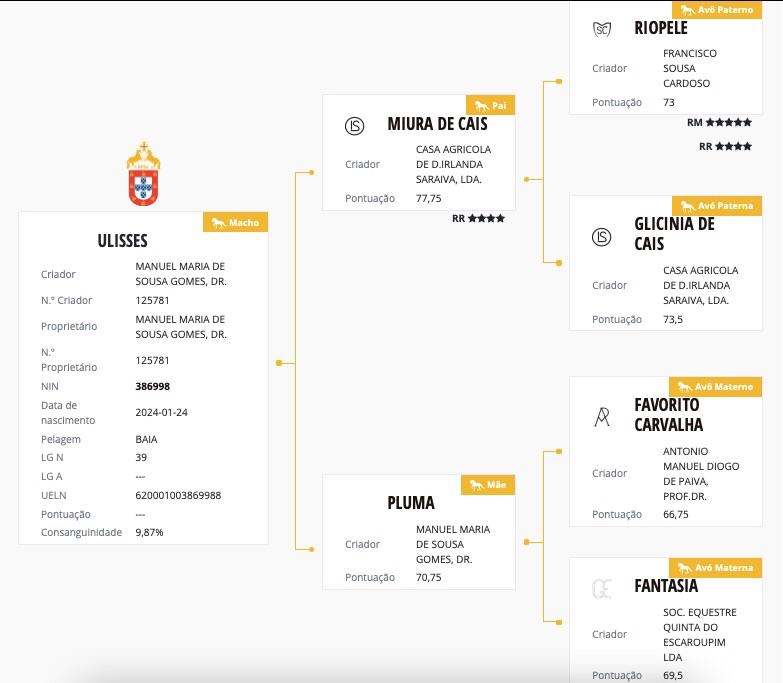Open the MIURA DE CAIS horse page
Screen dimensions: 783x683
coord(438,124)
